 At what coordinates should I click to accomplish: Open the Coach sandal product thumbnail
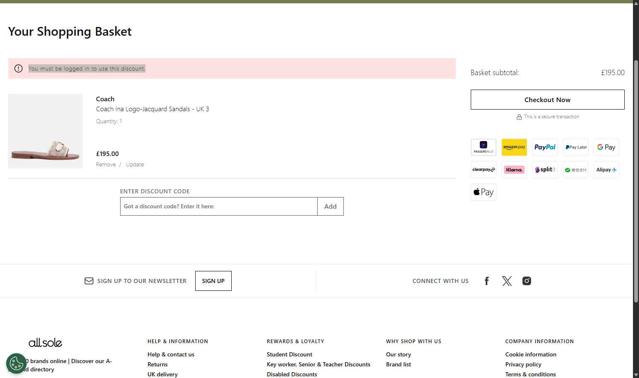45,131
